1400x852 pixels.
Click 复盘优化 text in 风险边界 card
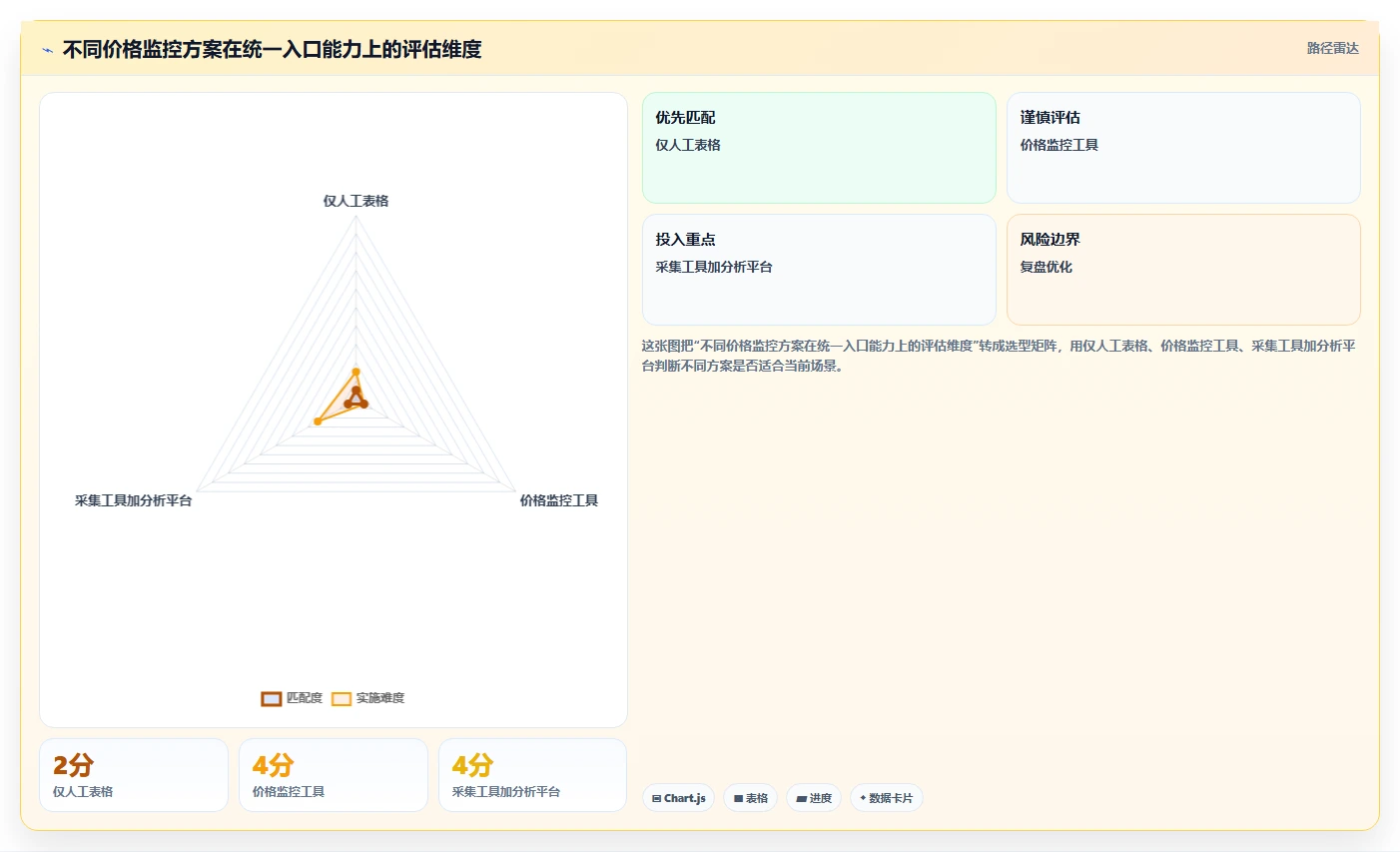pyautogui.click(x=1046, y=267)
